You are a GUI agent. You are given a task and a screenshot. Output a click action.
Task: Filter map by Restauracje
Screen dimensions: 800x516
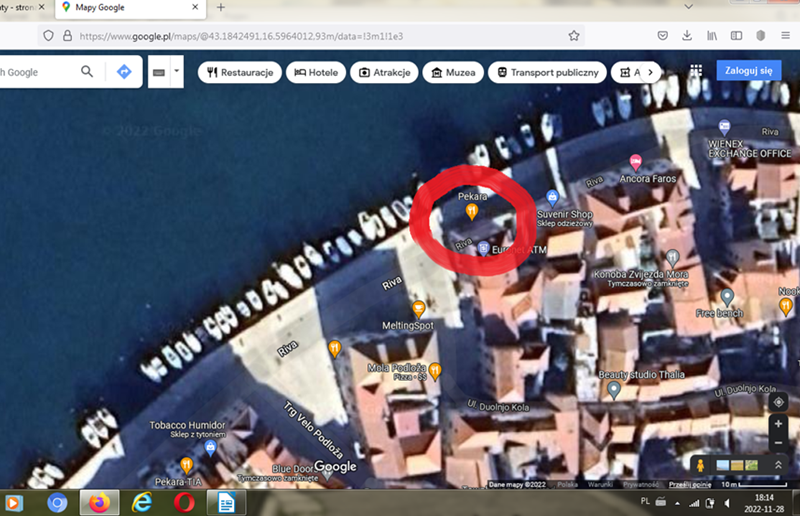click(240, 72)
